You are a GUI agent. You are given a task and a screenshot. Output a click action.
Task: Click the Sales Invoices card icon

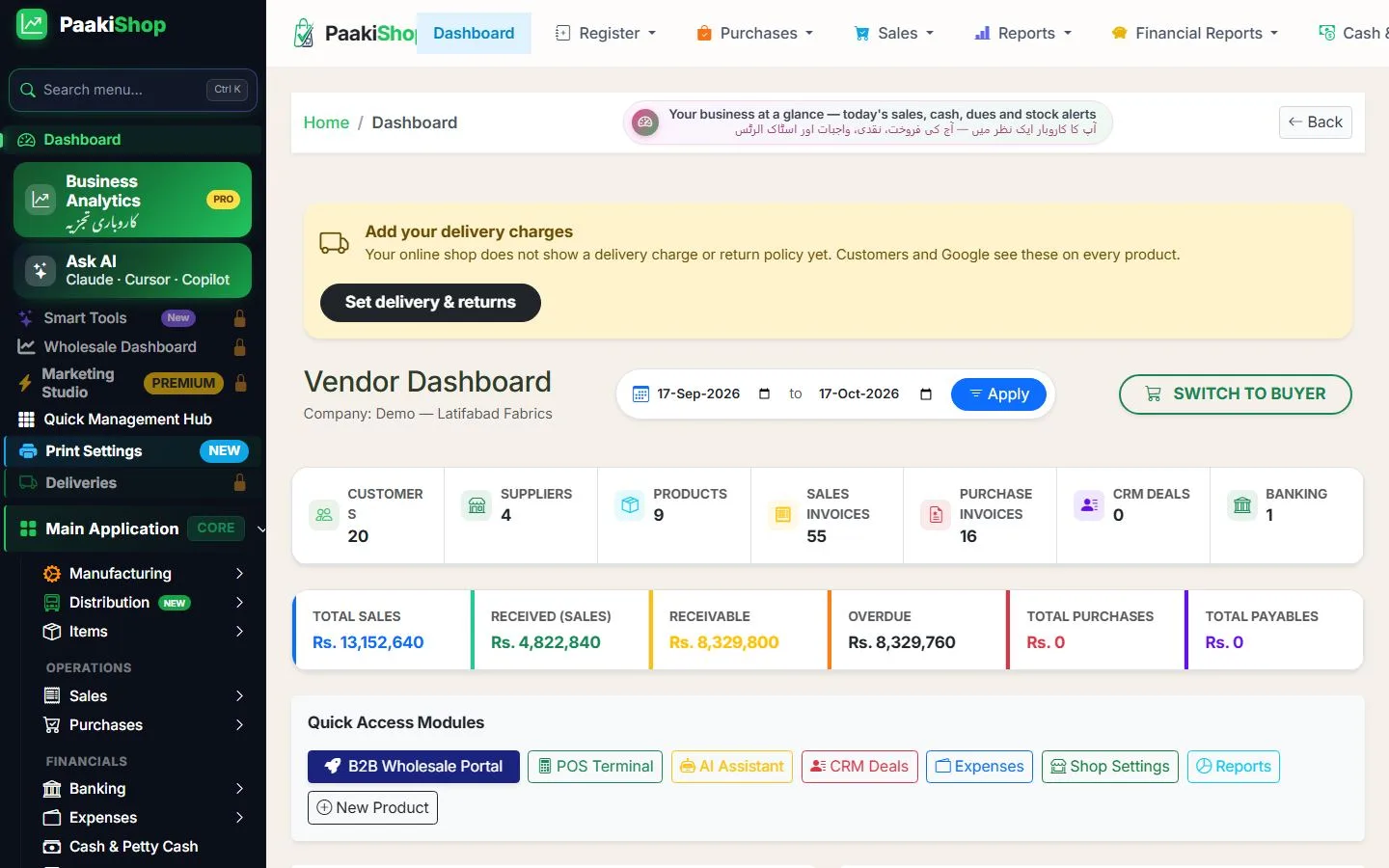(783, 515)
